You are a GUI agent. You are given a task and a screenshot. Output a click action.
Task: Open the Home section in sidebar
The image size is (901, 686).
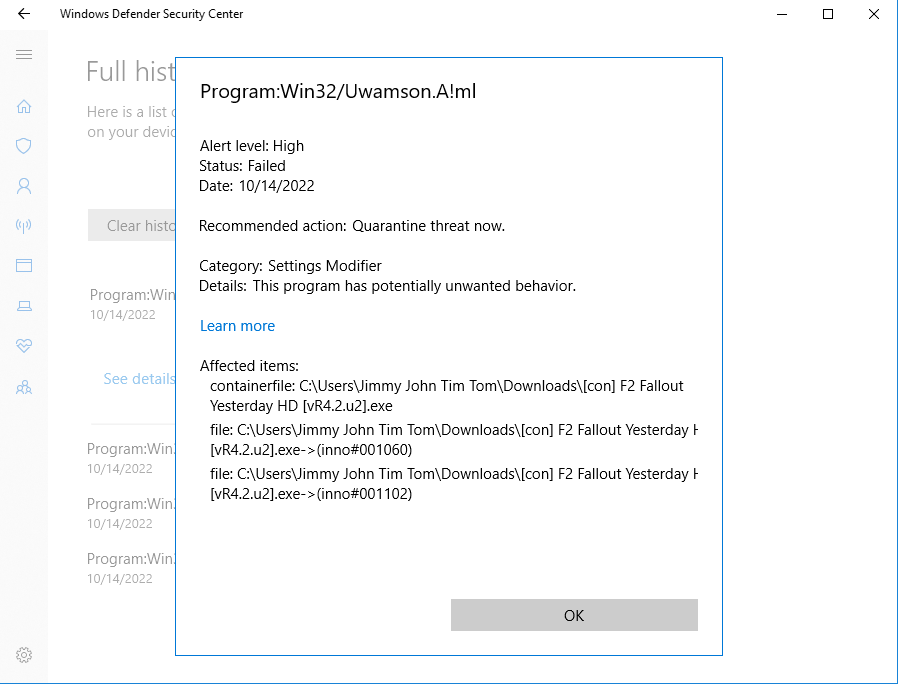(x=24, y=106)
